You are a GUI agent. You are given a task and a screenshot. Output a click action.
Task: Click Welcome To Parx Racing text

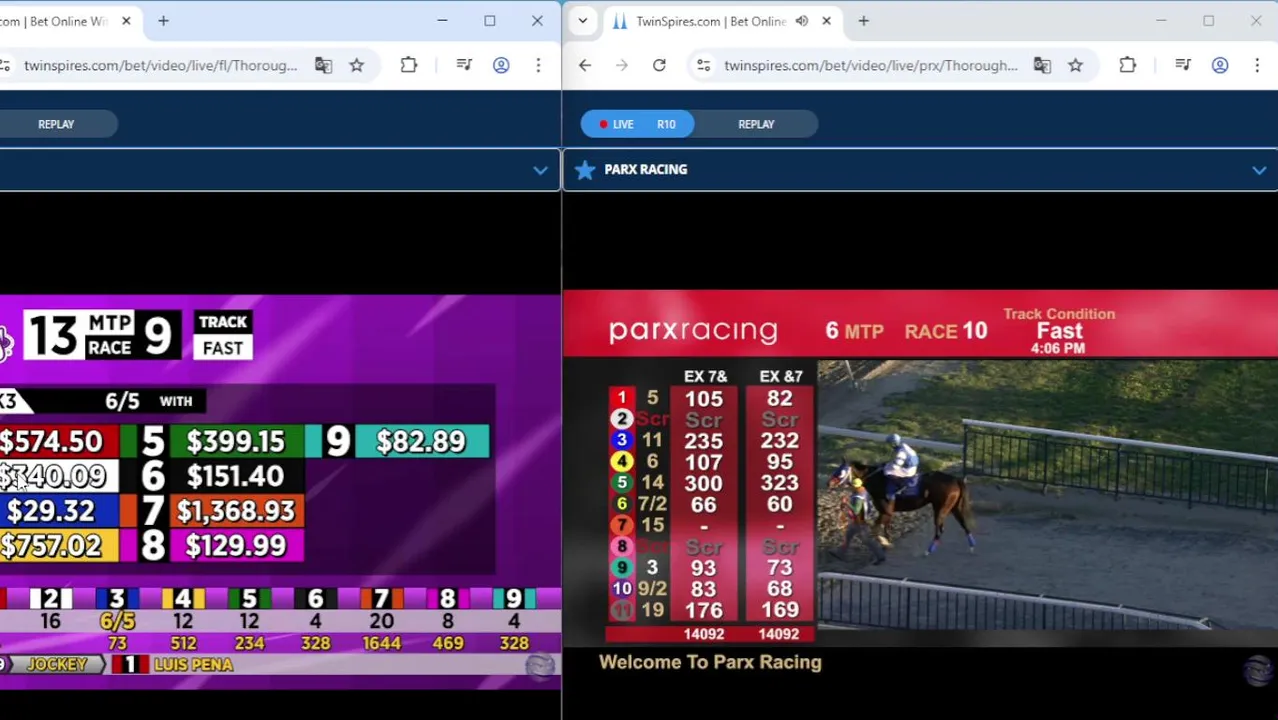point(710,662)
